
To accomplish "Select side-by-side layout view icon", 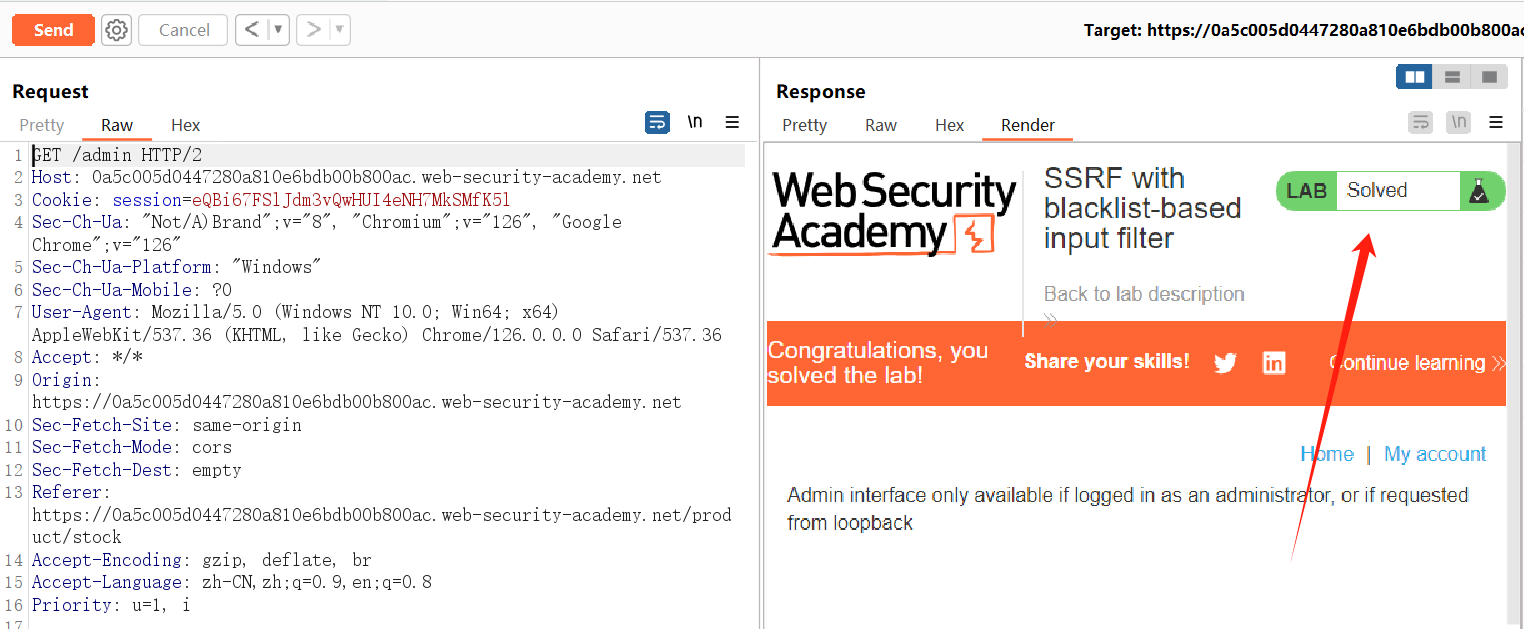I will (1414, 77).
